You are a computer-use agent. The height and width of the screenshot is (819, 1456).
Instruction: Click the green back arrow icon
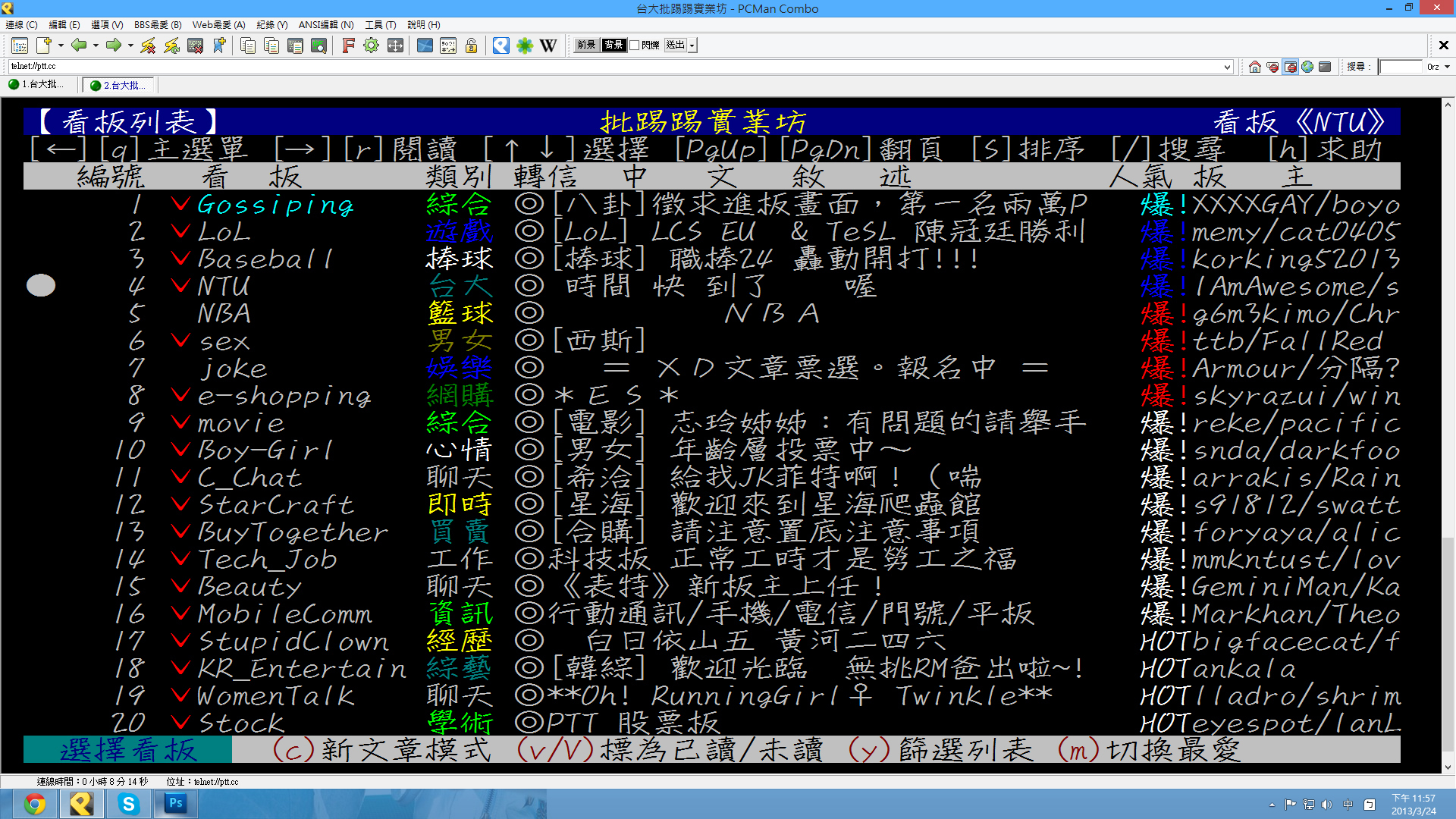[x=78, y=45]
